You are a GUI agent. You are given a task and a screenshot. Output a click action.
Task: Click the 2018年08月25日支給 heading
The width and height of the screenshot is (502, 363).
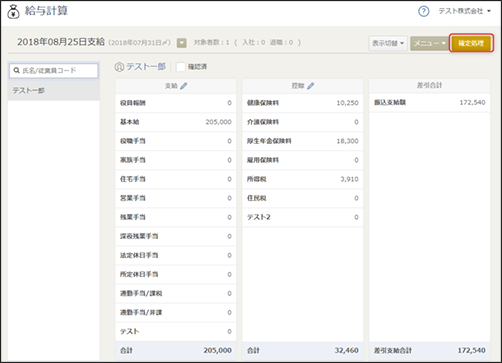tap(61, 42)
